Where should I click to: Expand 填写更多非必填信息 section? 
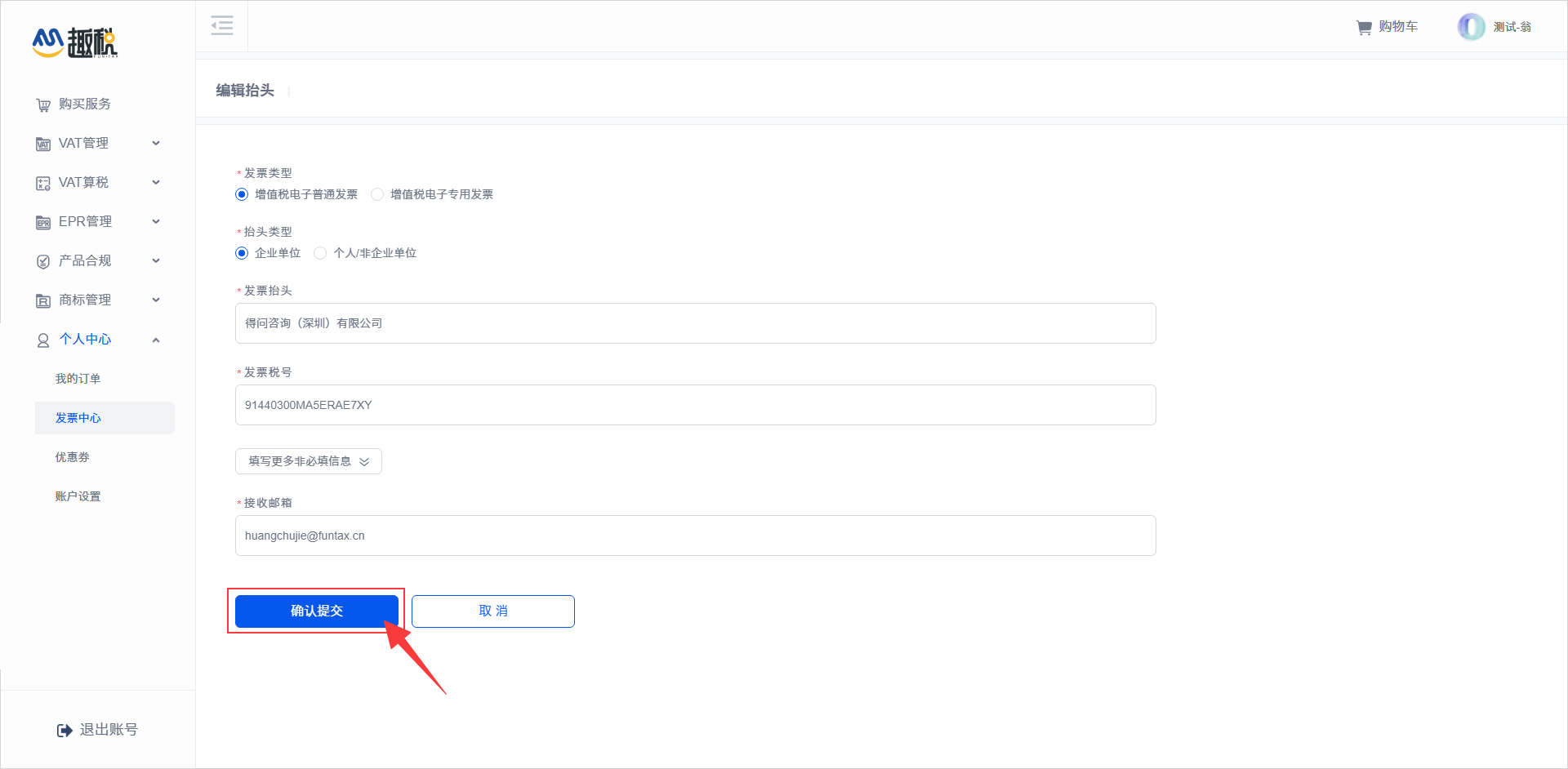pos(309,461)
